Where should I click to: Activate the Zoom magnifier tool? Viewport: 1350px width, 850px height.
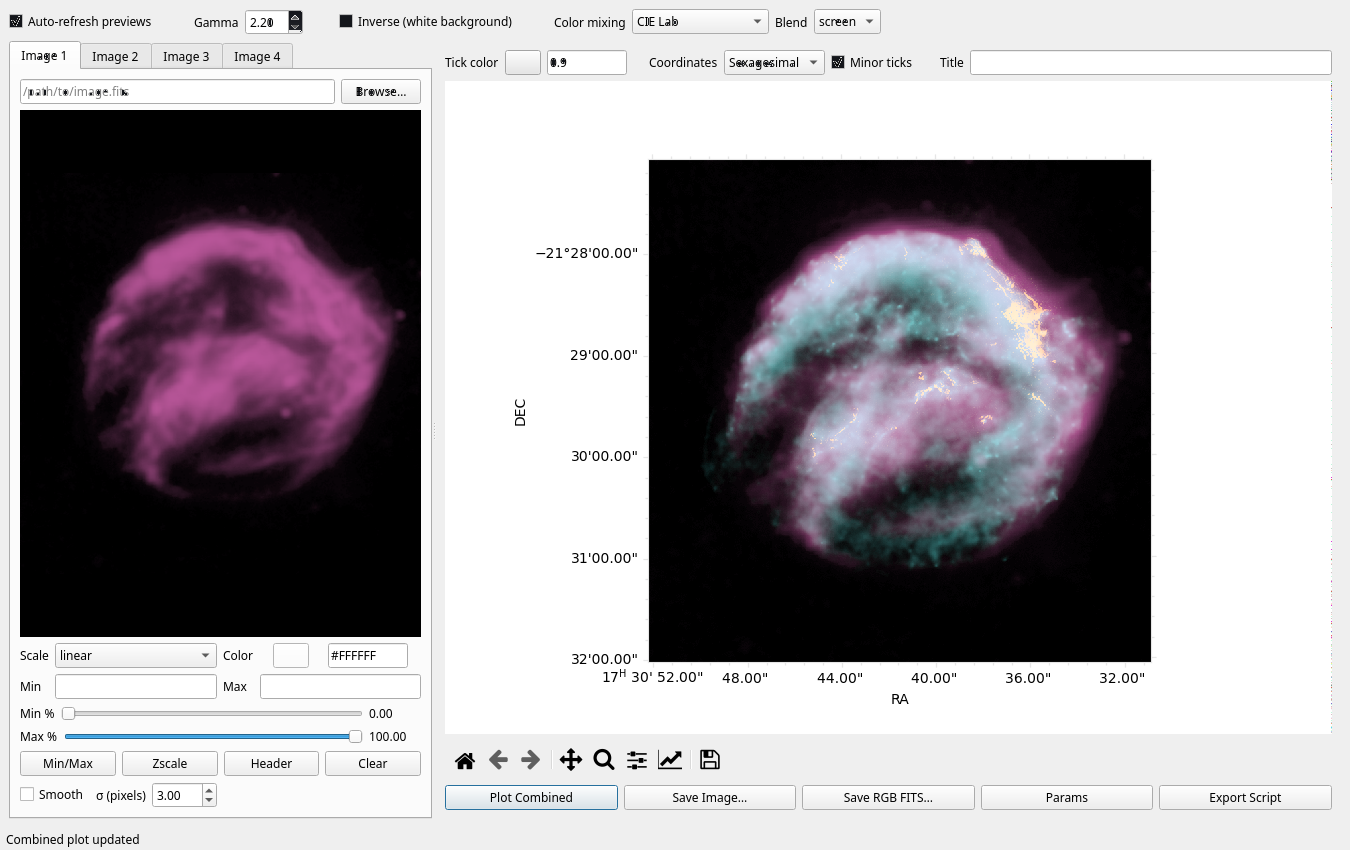604,761
